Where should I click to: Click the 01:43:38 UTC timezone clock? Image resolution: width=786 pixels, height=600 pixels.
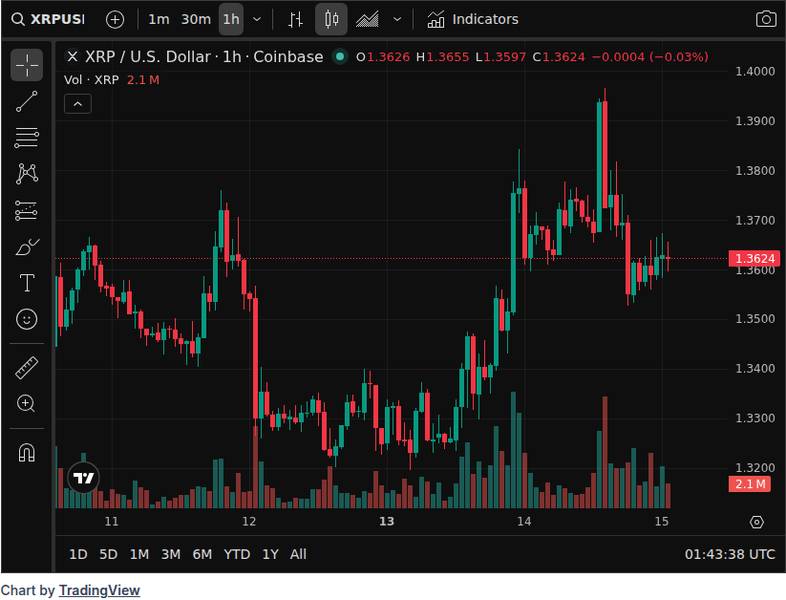point(729,554)
